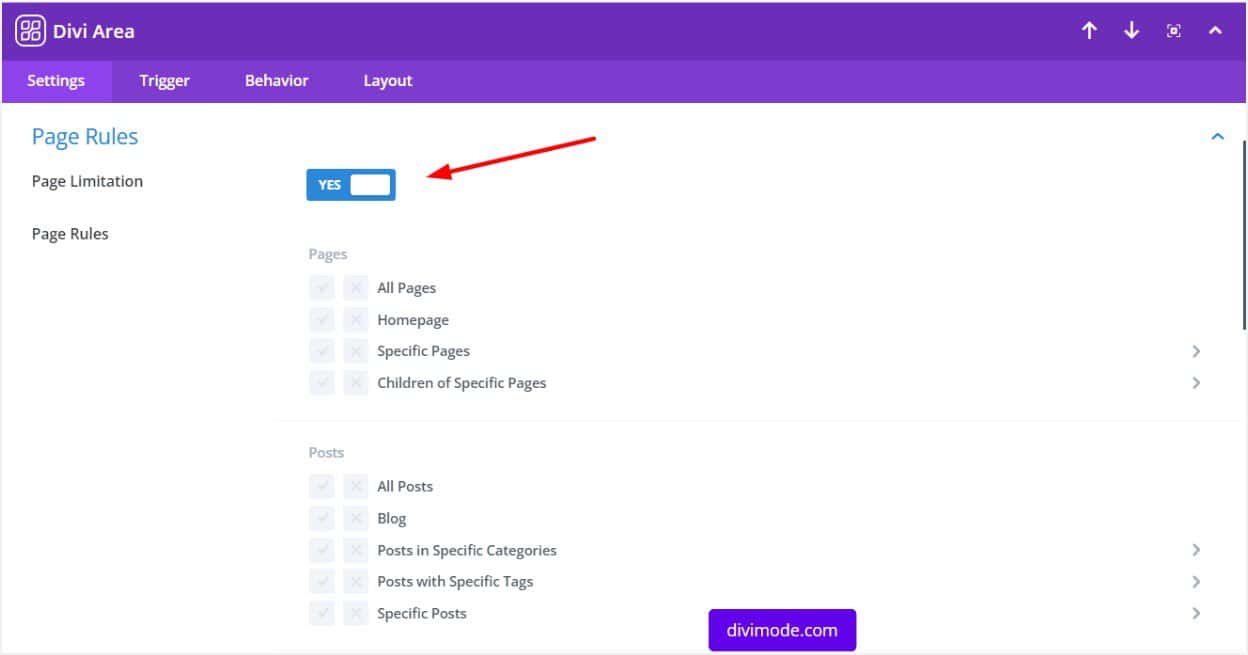Screen dimensions: 1248x655
Task: Expand the Specific Posts row arrow
Action: (x=1196, y=613)
